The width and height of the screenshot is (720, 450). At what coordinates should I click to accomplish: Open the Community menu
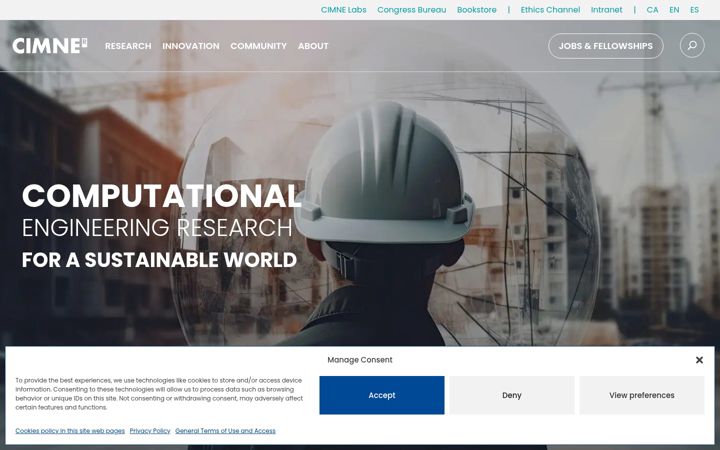pos(259,46)
